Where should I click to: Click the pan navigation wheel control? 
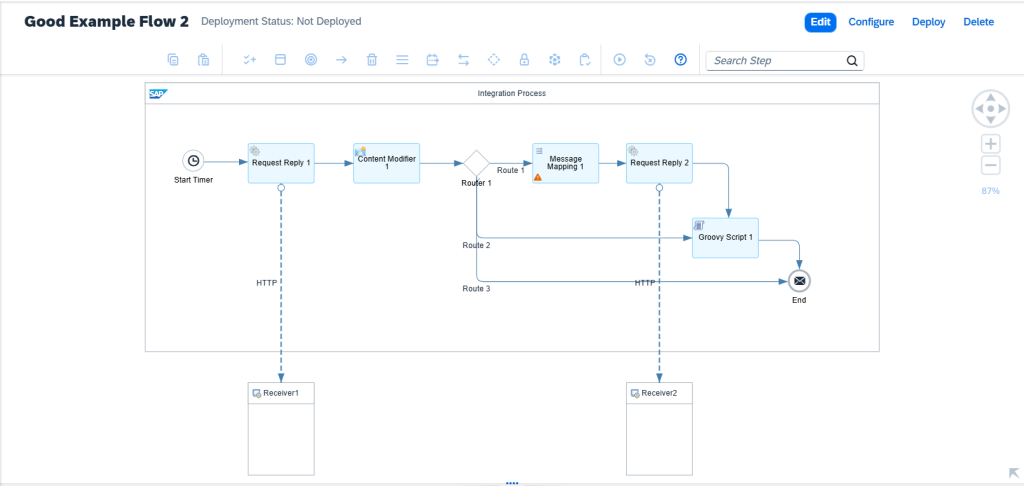991,108
